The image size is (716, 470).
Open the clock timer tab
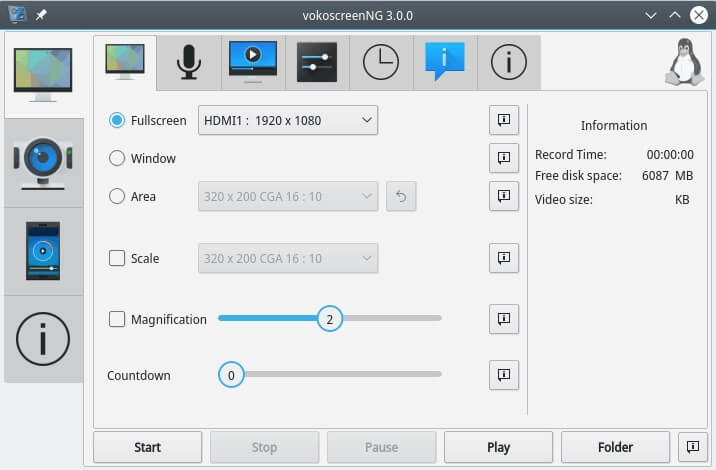coord(381,63)
